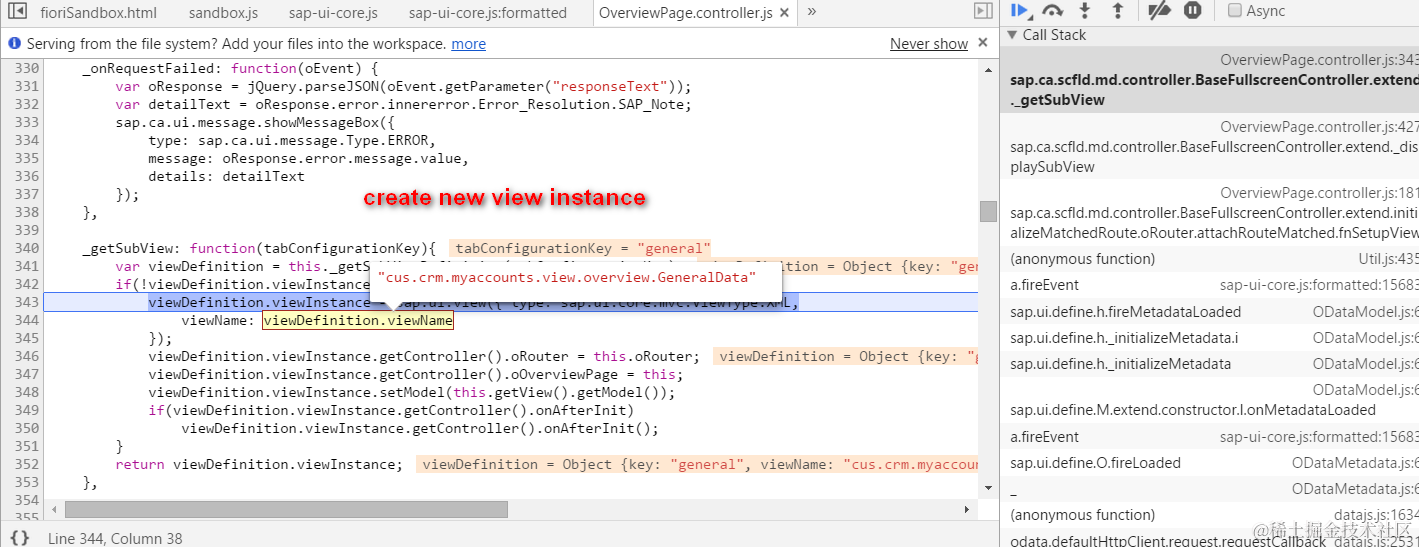This screenshot has width=1419, height=547.
Task: Toggle the debugger sidebar icon
Action: [x=983, y=11]
